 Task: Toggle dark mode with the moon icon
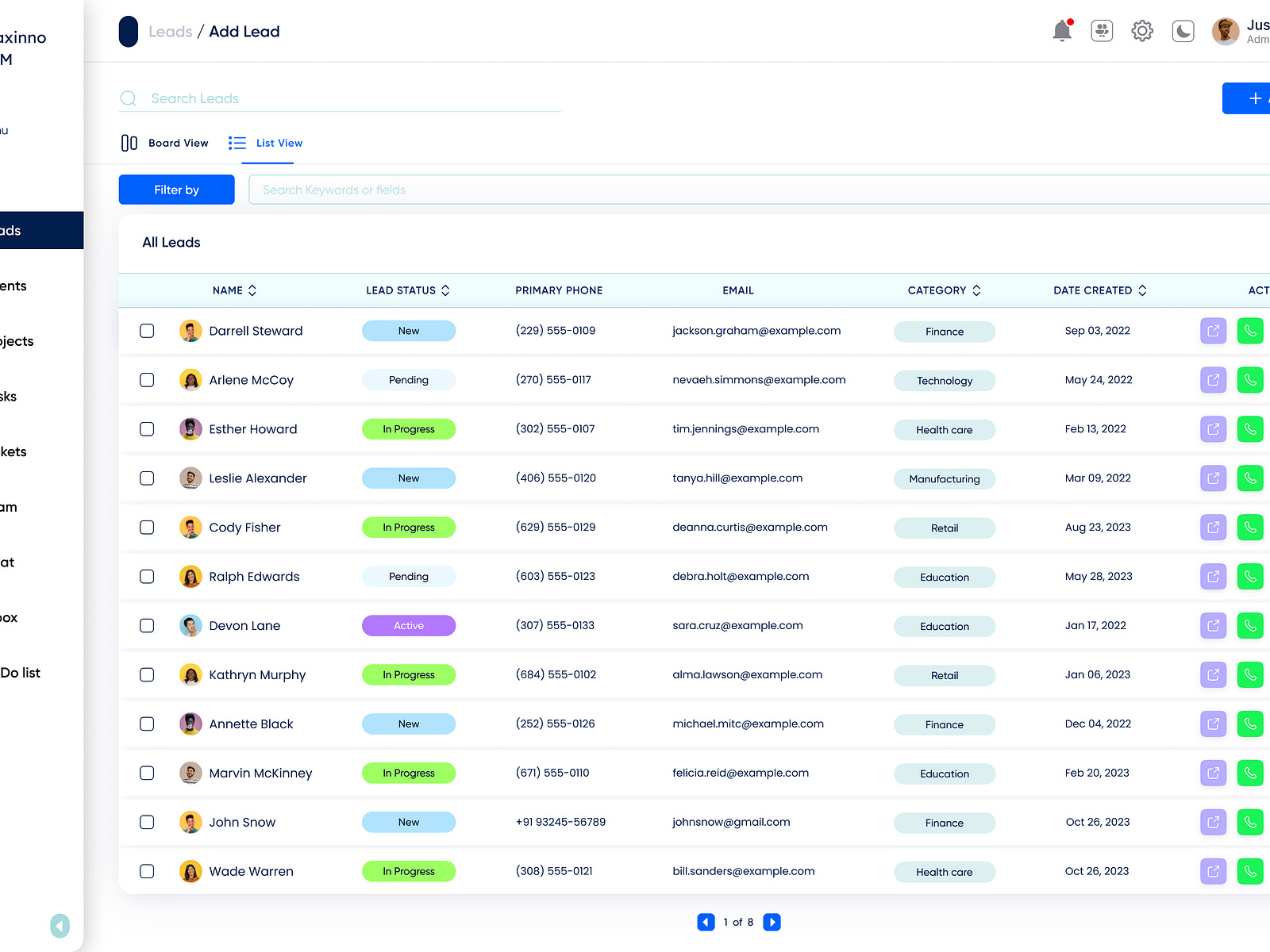coord(1183,30)
